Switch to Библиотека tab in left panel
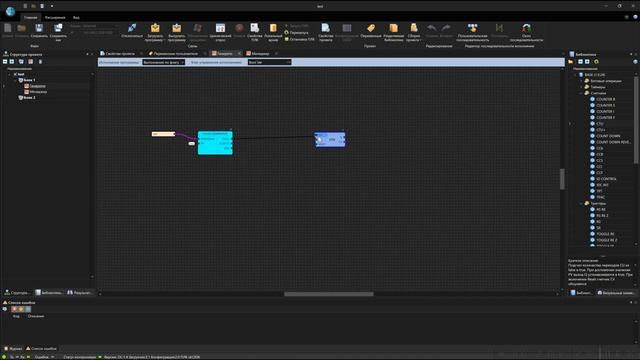This screenshot has width=640, height=360. click(x=48, y=293)
